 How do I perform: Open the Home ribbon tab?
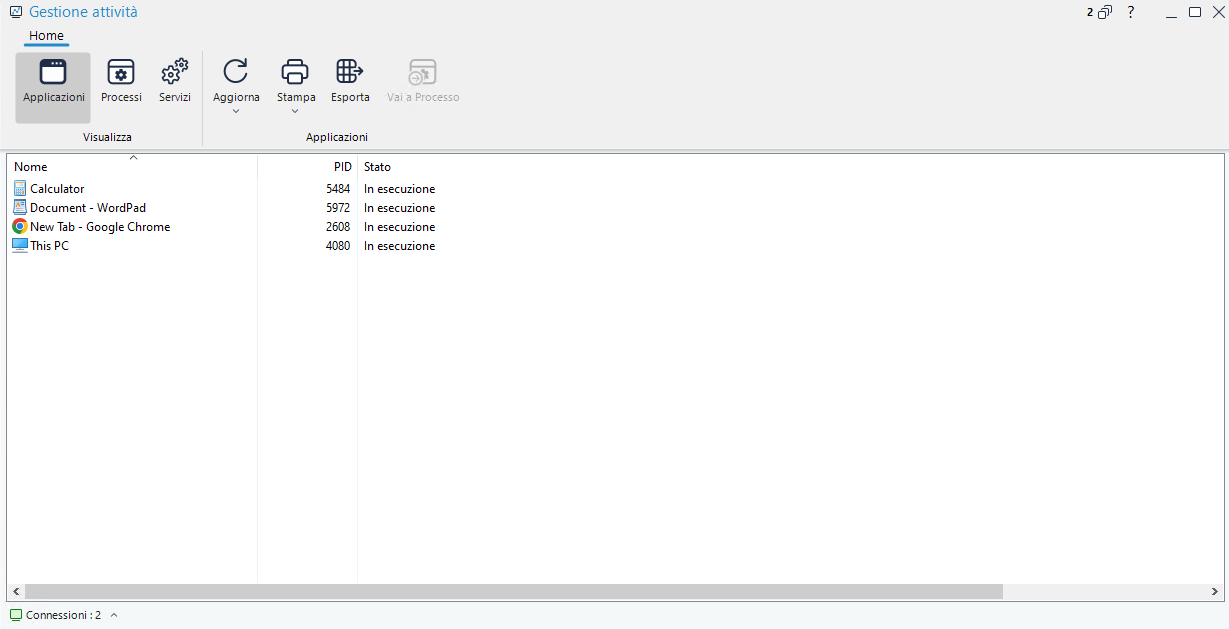pyautogui.click(x=46, y=36)
